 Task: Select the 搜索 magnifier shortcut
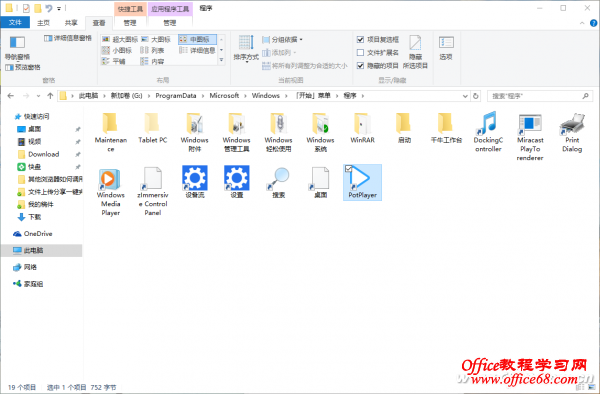pos(278,182)
